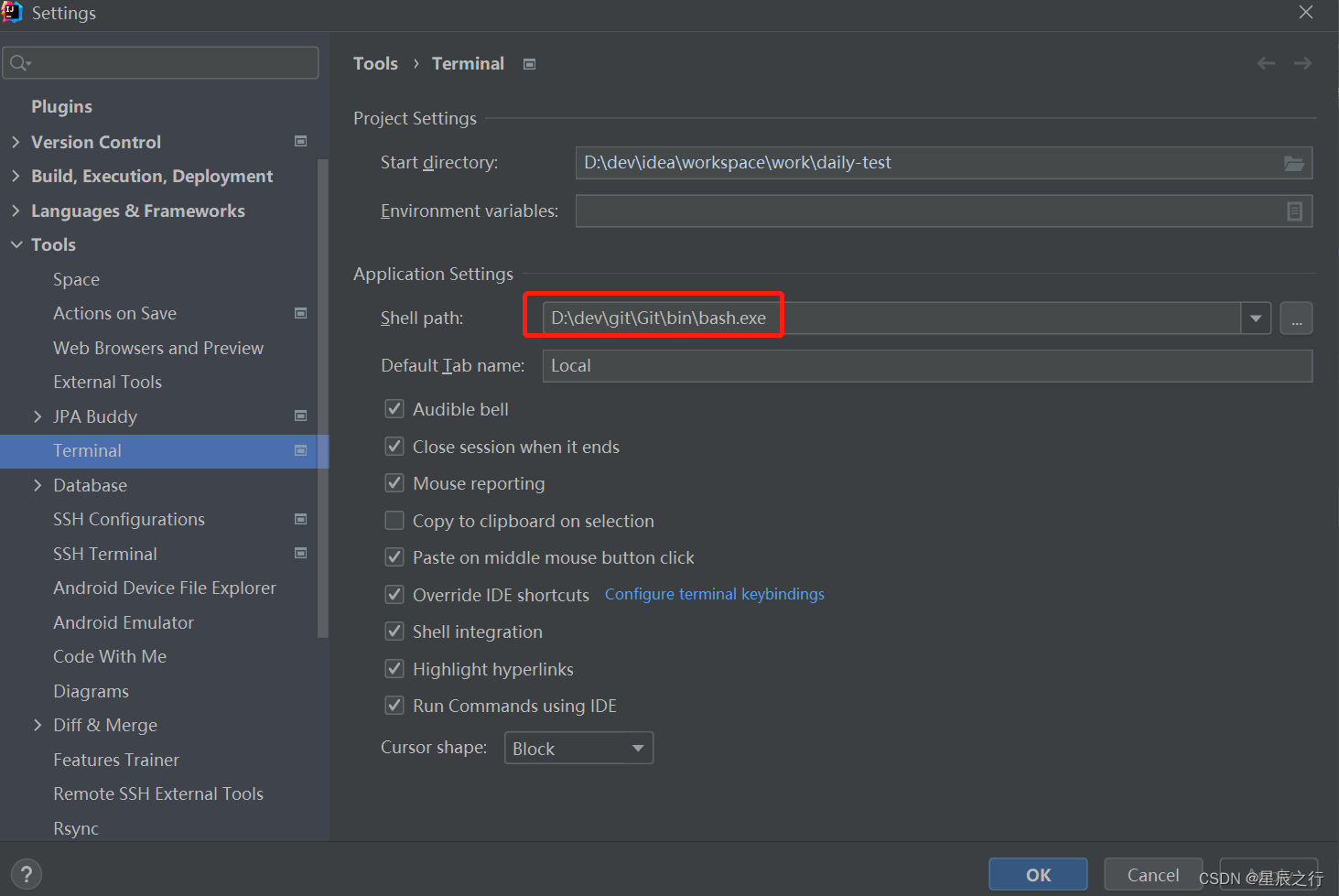Click the project icon next to Actions on Save

(300, 313)
